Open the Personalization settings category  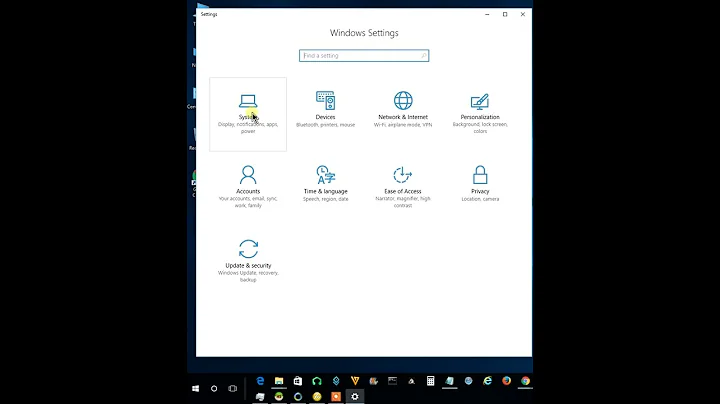[x=480, y=113]
